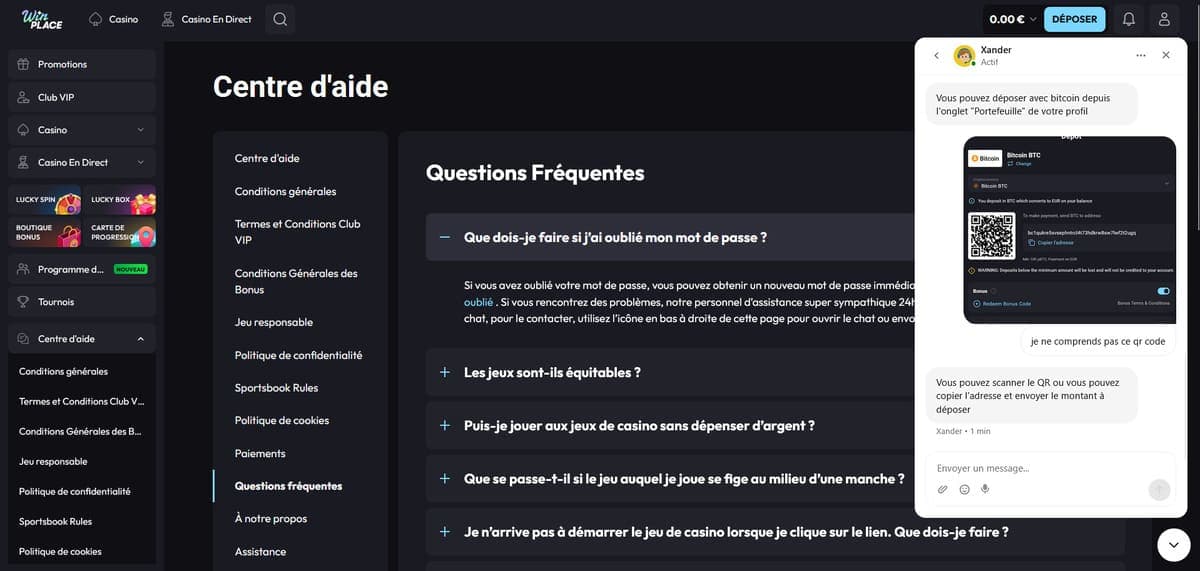This screenshot has width=1200, height=571.
Task: Go back with chat arrow icon
Action: pyautogui.click(x=936, y=55)
